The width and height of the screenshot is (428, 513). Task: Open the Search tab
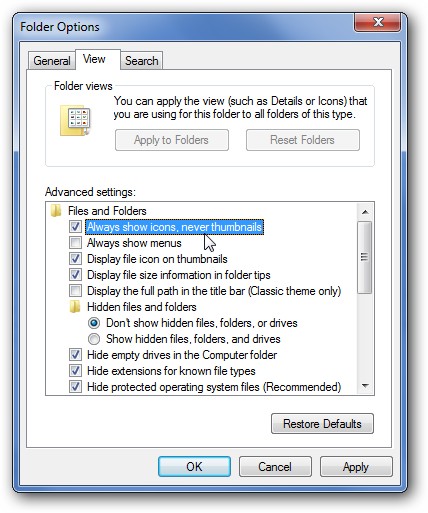pos(142,61)
